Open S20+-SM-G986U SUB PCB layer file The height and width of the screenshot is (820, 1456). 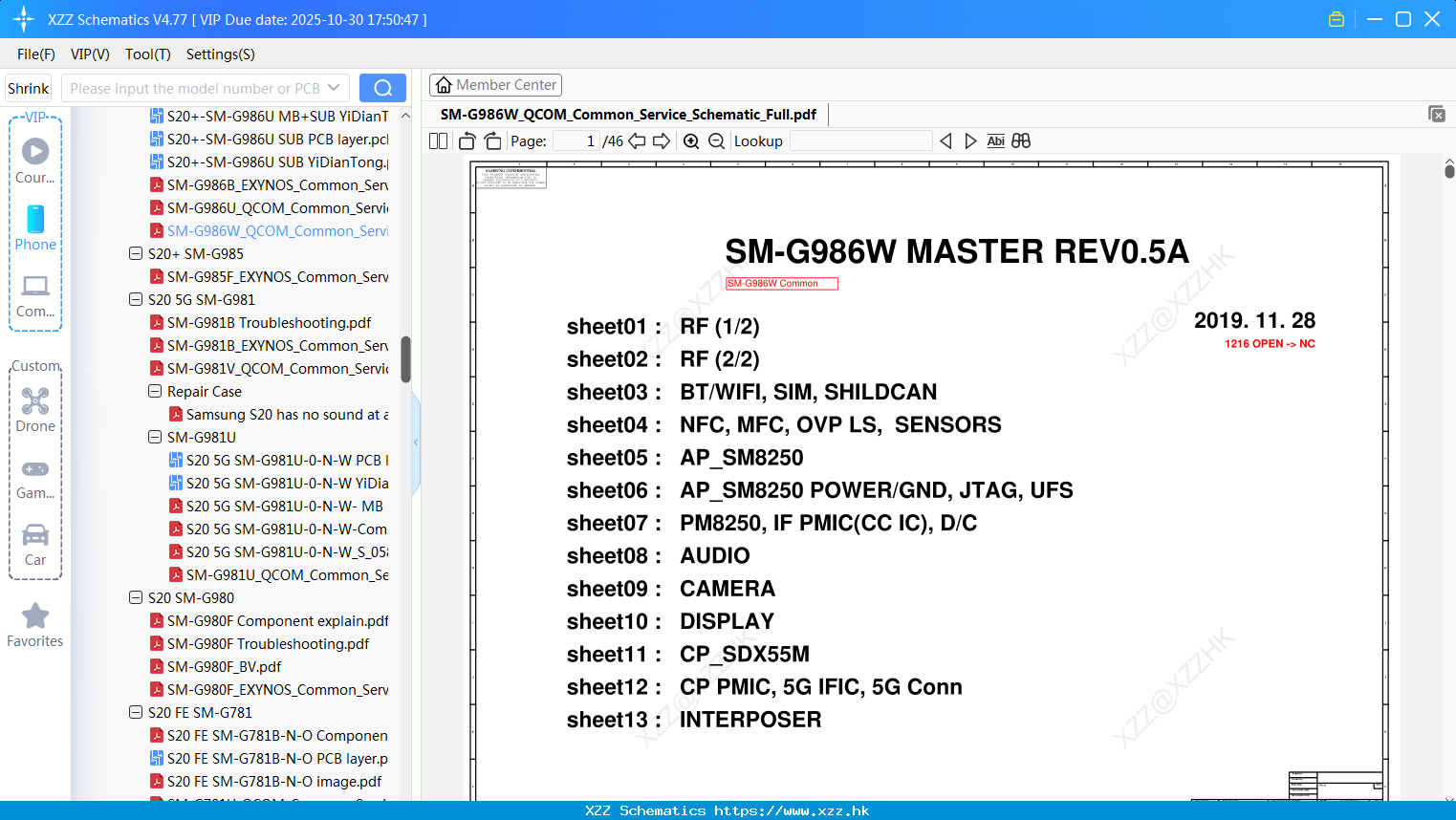(x=270, y=140)
